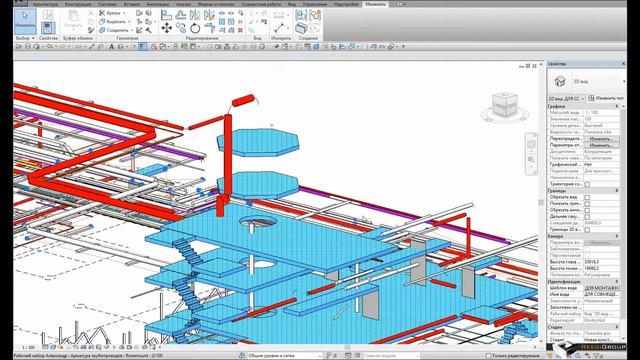Collapse the Границы section

pos(617,191)
